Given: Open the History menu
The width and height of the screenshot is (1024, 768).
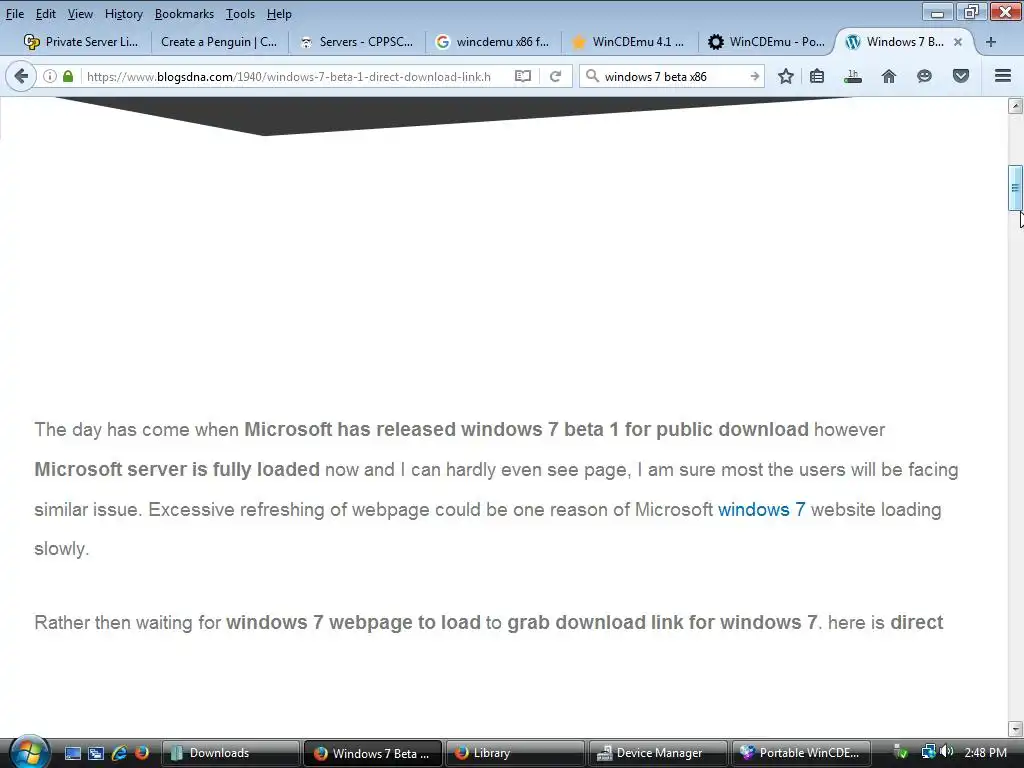Looking at the screenshot, I should (123, 14).
